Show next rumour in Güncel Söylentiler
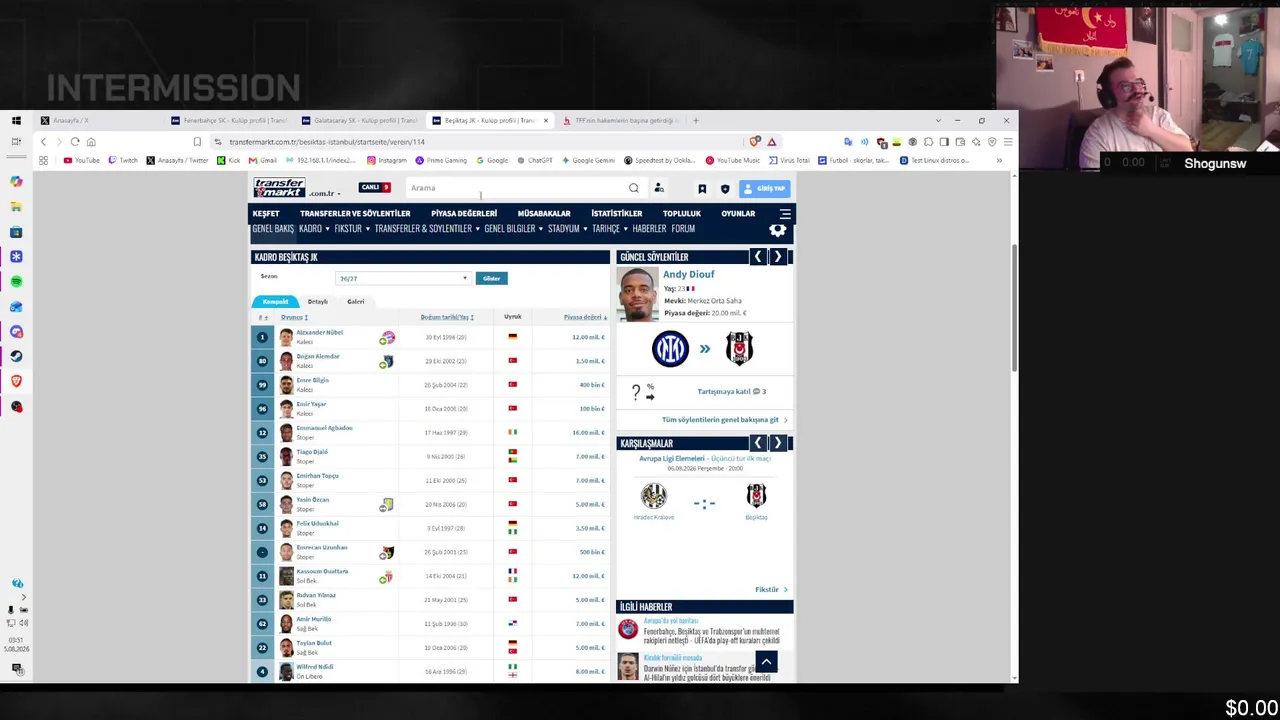The width and height of the screenshot is (1280, 720). [777, 257]
